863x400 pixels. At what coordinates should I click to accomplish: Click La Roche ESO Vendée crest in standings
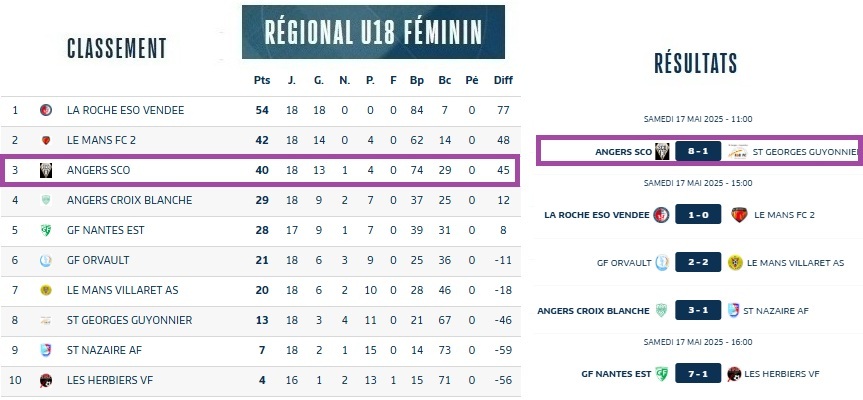[45, 110]
